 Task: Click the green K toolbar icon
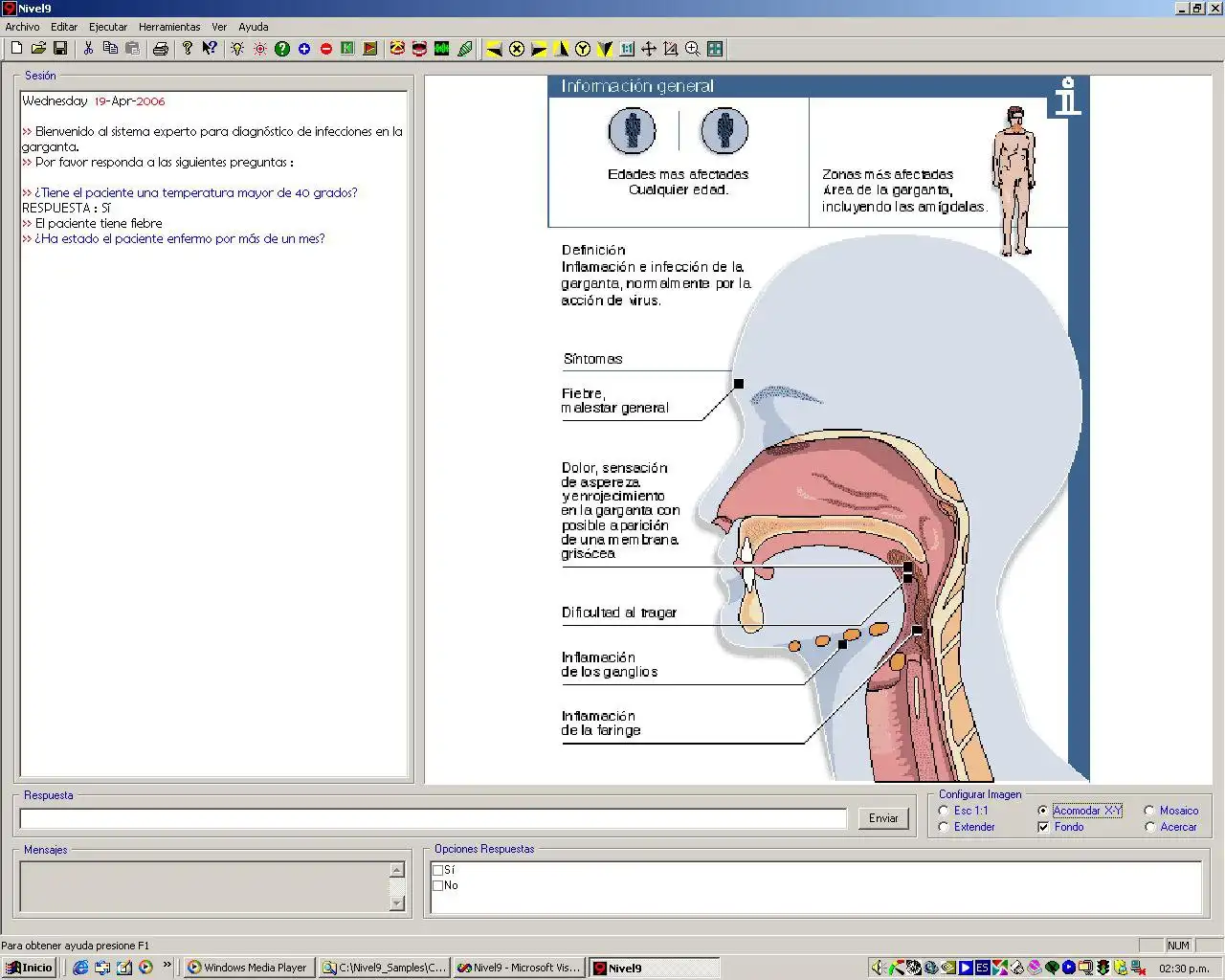tap(348, 48)
